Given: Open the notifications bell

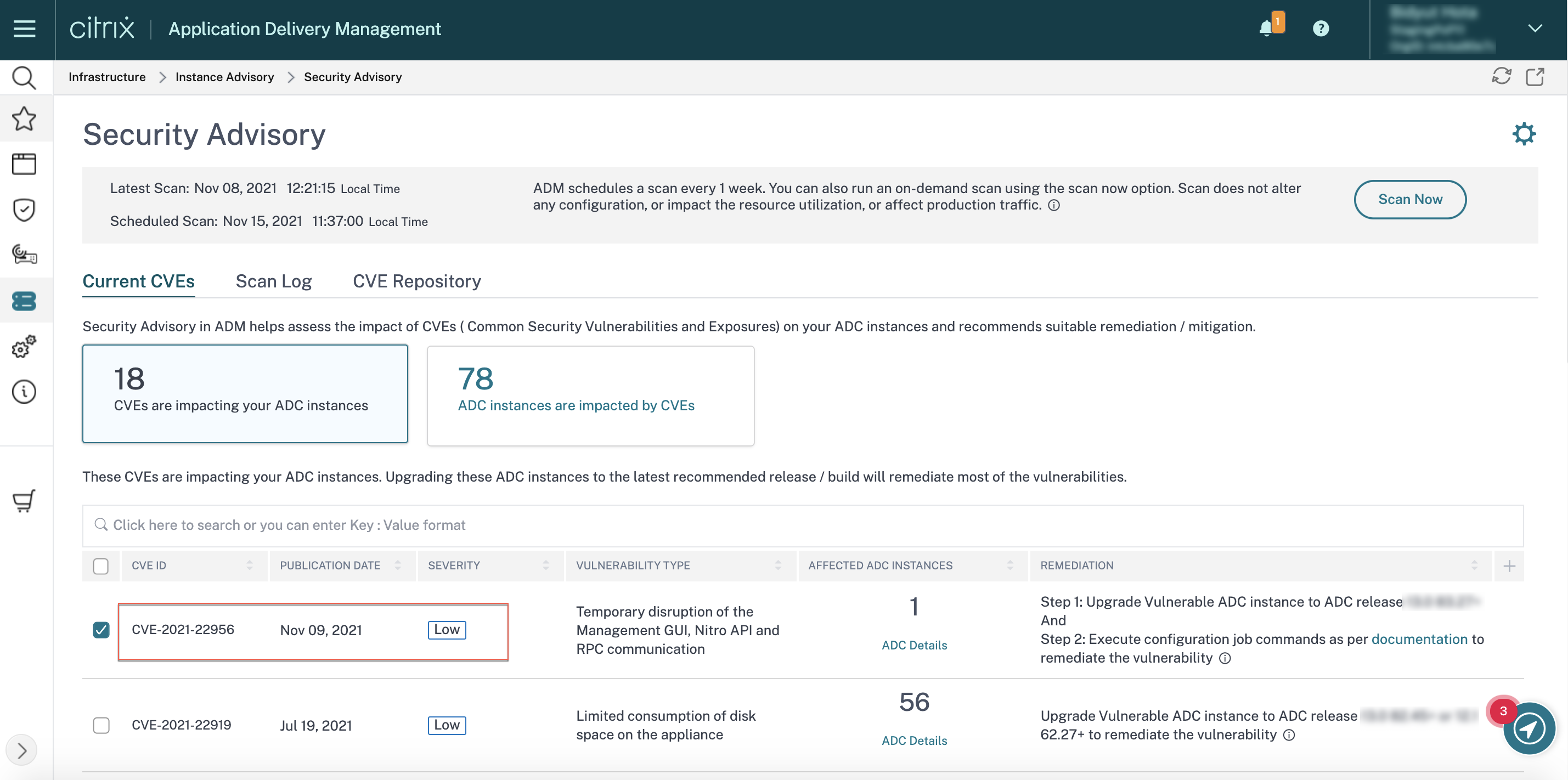Looking at the screenshot, I should [x=1267, y=28].
